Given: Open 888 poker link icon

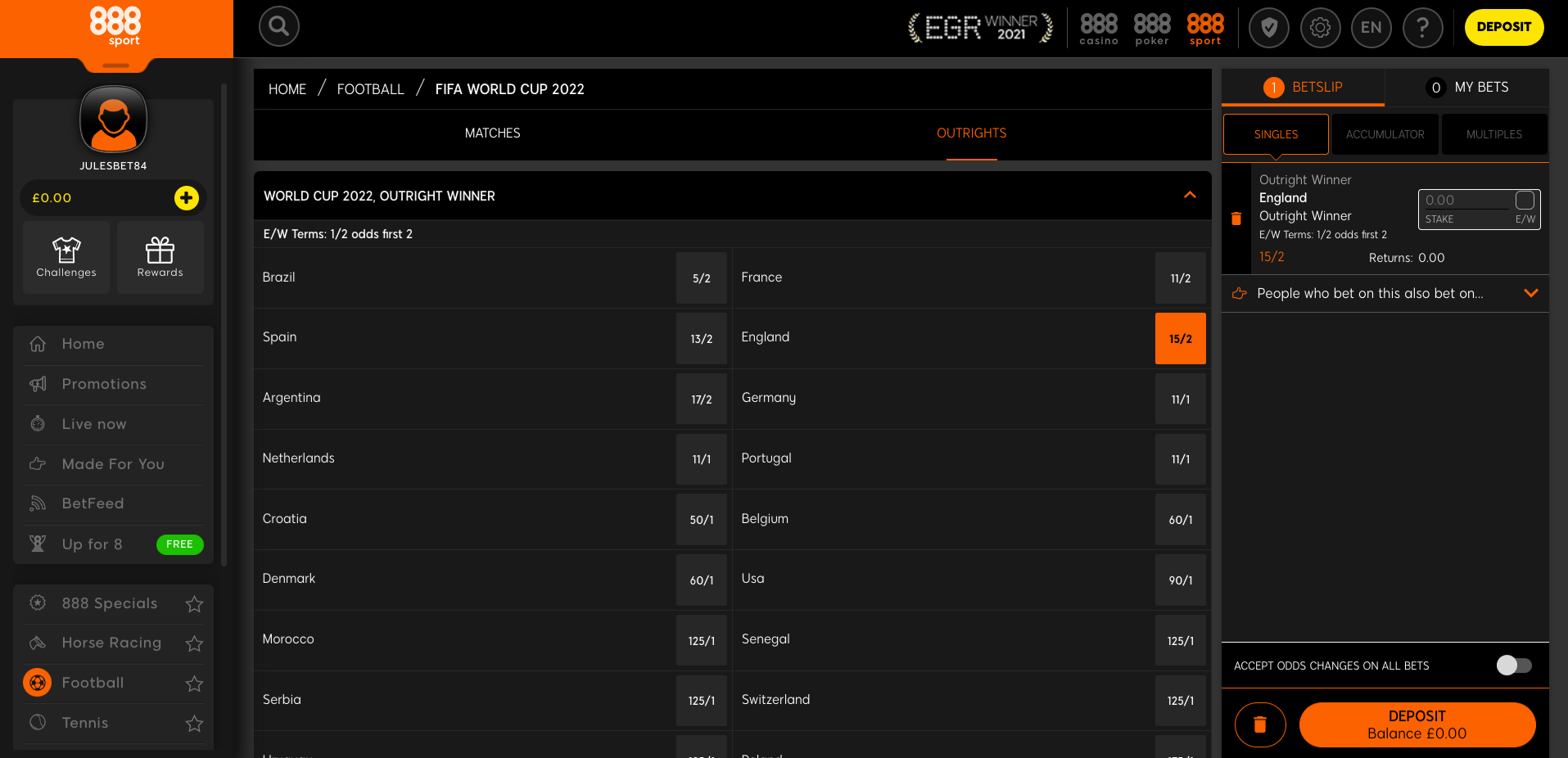Looking at the screenshot, I should (1152, 29).
